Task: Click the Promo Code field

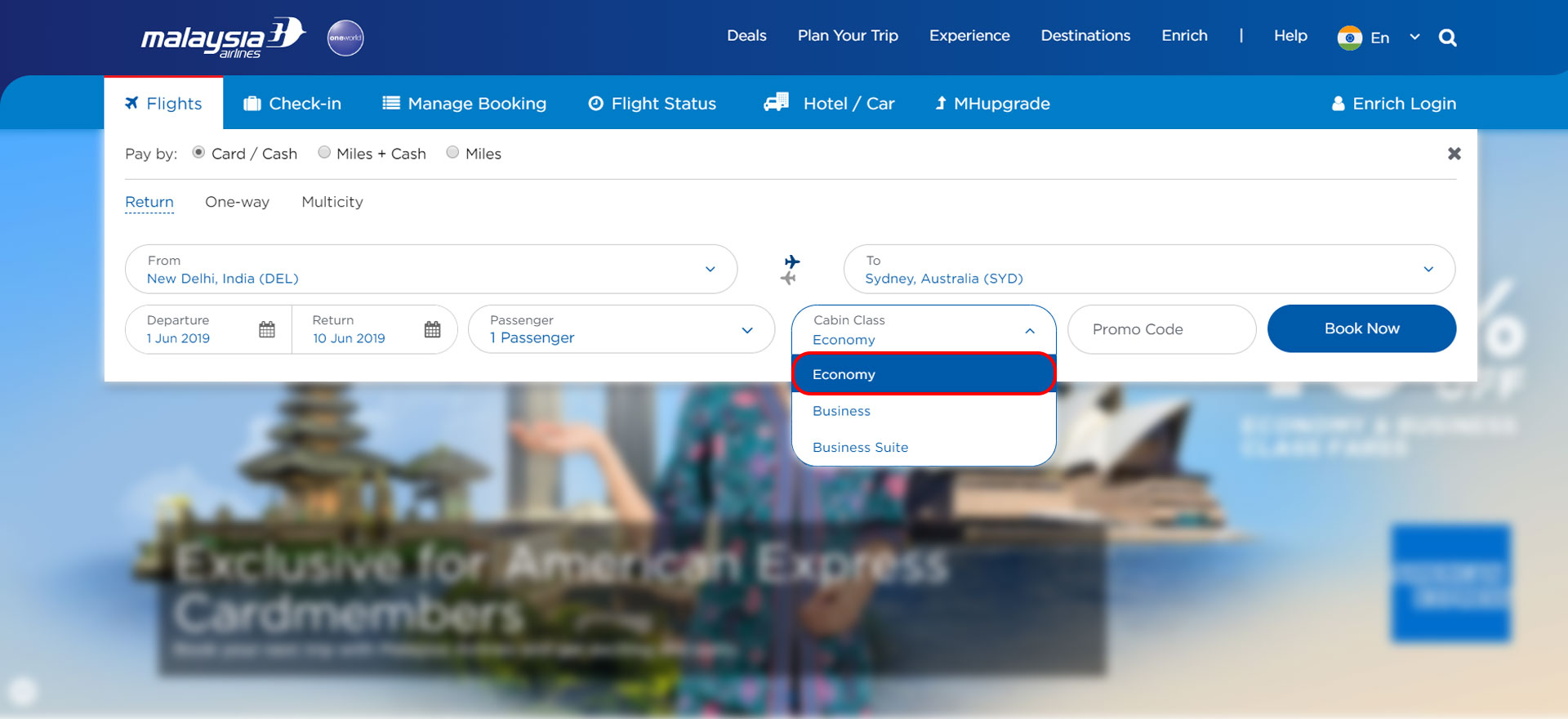Action: [x=1161, y=329]
